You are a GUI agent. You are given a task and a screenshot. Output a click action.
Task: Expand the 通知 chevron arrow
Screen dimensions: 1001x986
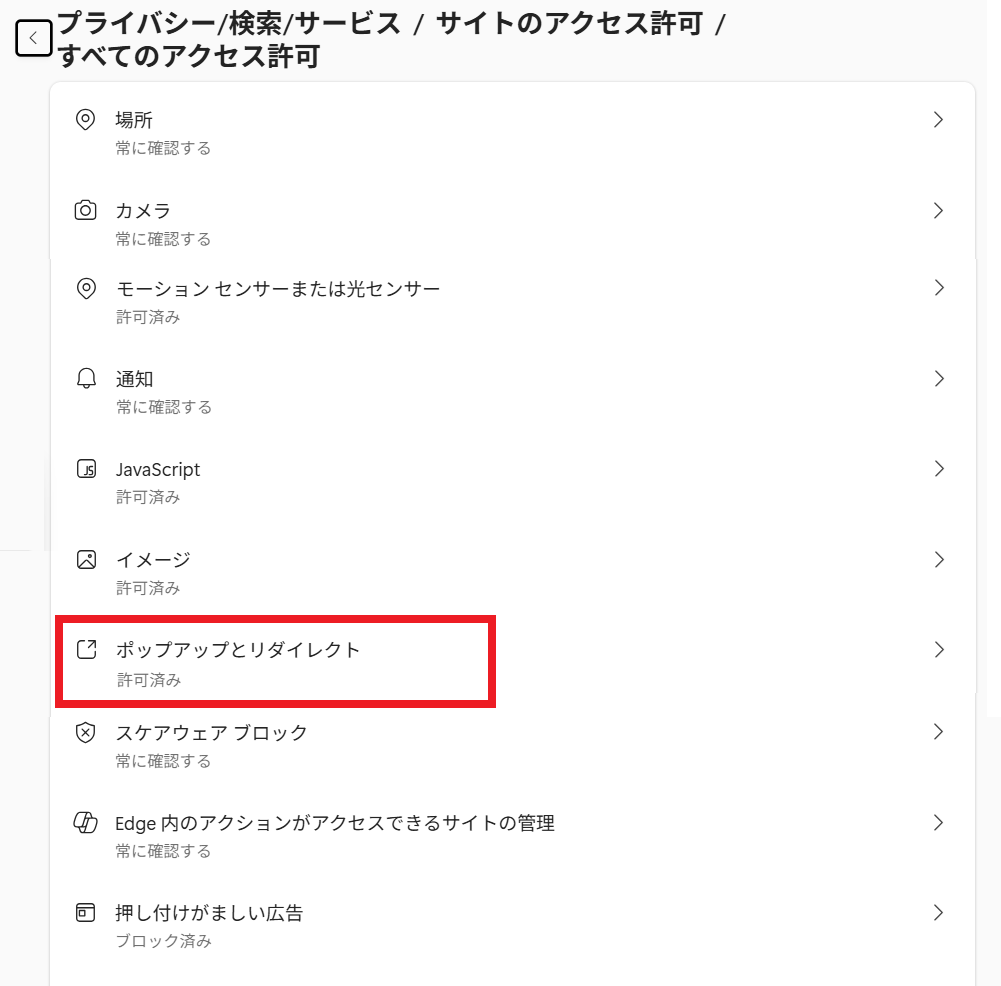click(938, 379)
